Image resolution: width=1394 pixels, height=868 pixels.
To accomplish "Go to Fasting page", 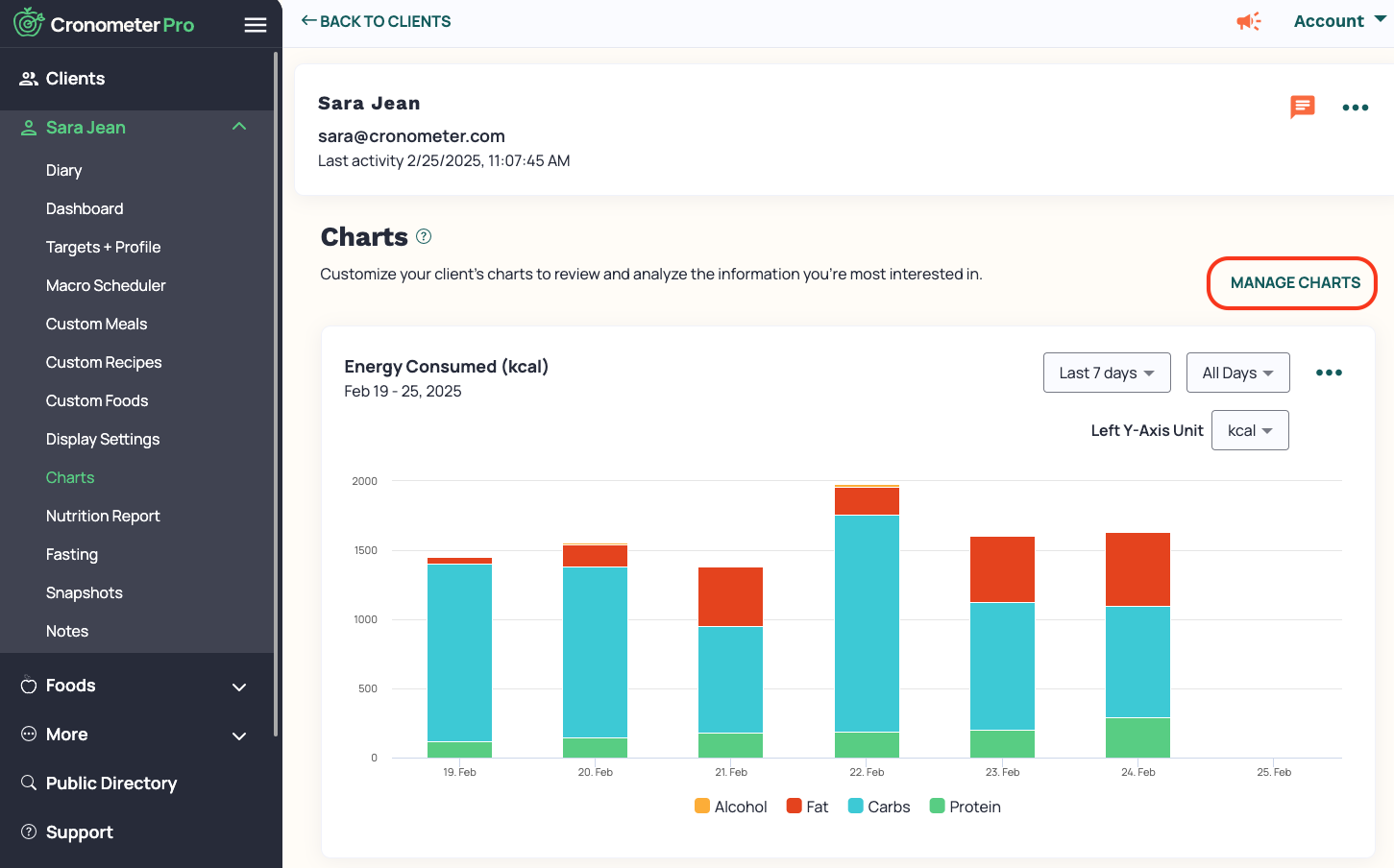I will pyautogui.click(x=72, y=554).
